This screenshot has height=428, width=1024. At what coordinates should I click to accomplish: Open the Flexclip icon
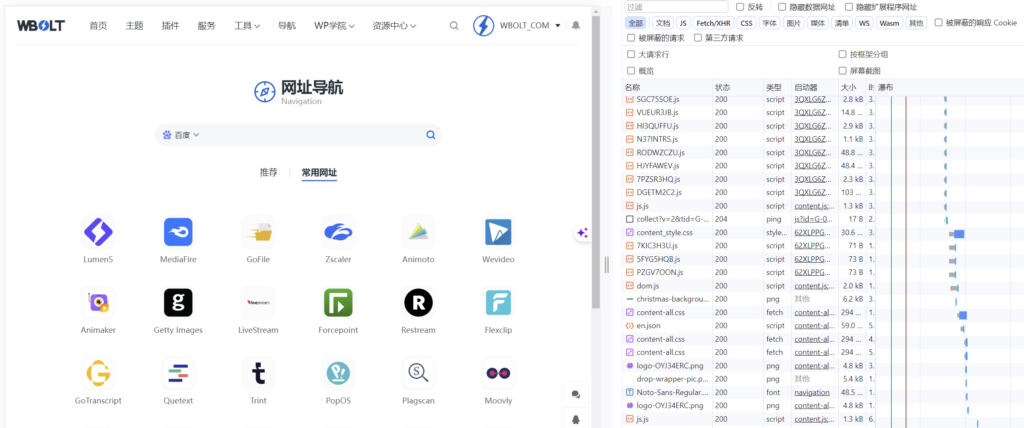click(498, 302)
